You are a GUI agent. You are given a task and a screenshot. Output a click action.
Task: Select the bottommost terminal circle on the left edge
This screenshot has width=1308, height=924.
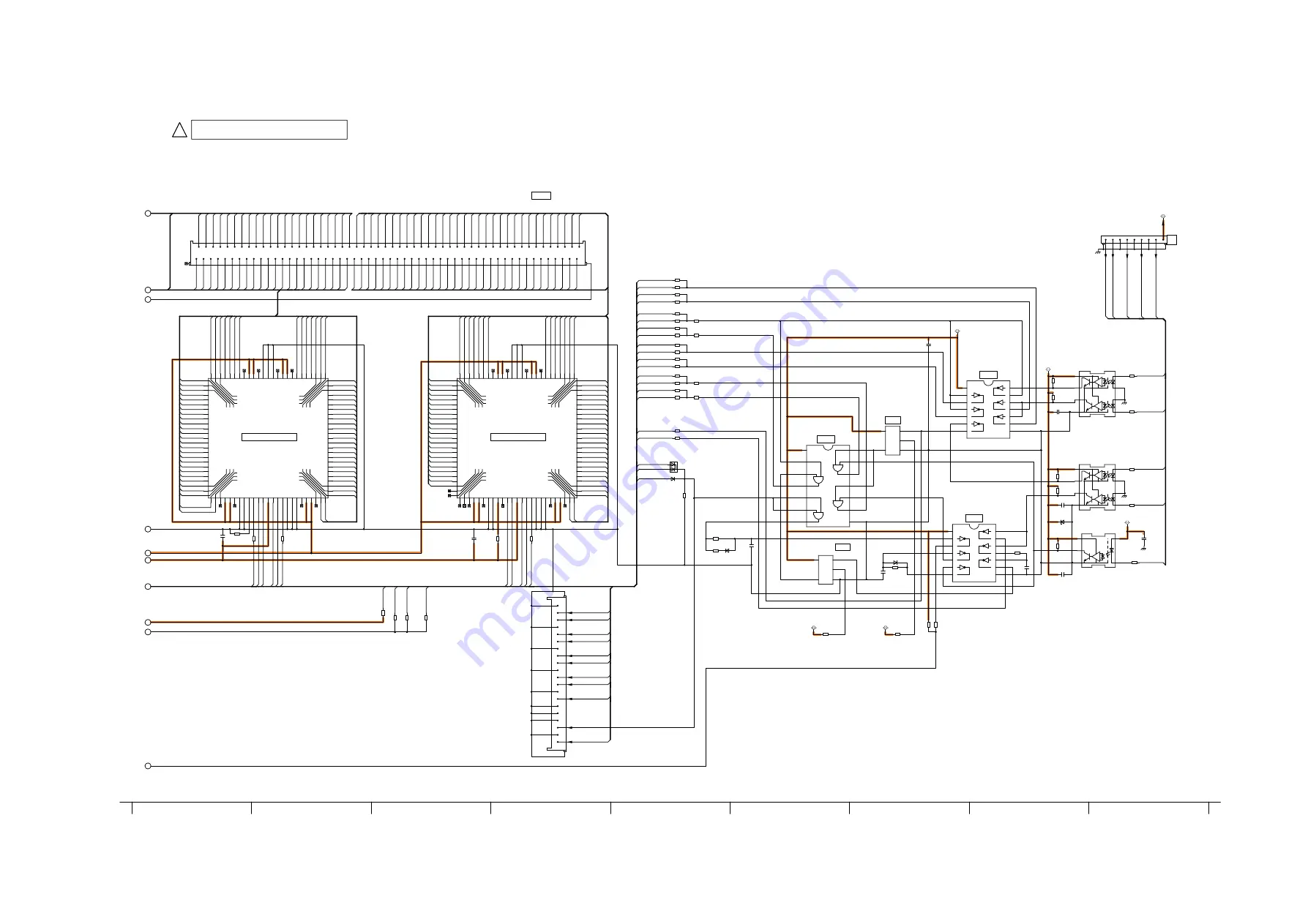(148, 766)
